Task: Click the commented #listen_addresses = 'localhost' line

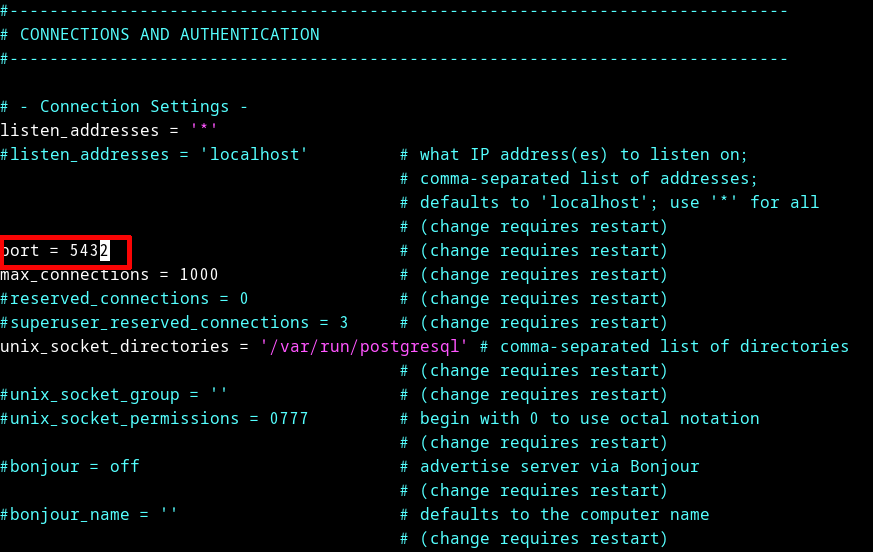Action: [x=154, y=154]
